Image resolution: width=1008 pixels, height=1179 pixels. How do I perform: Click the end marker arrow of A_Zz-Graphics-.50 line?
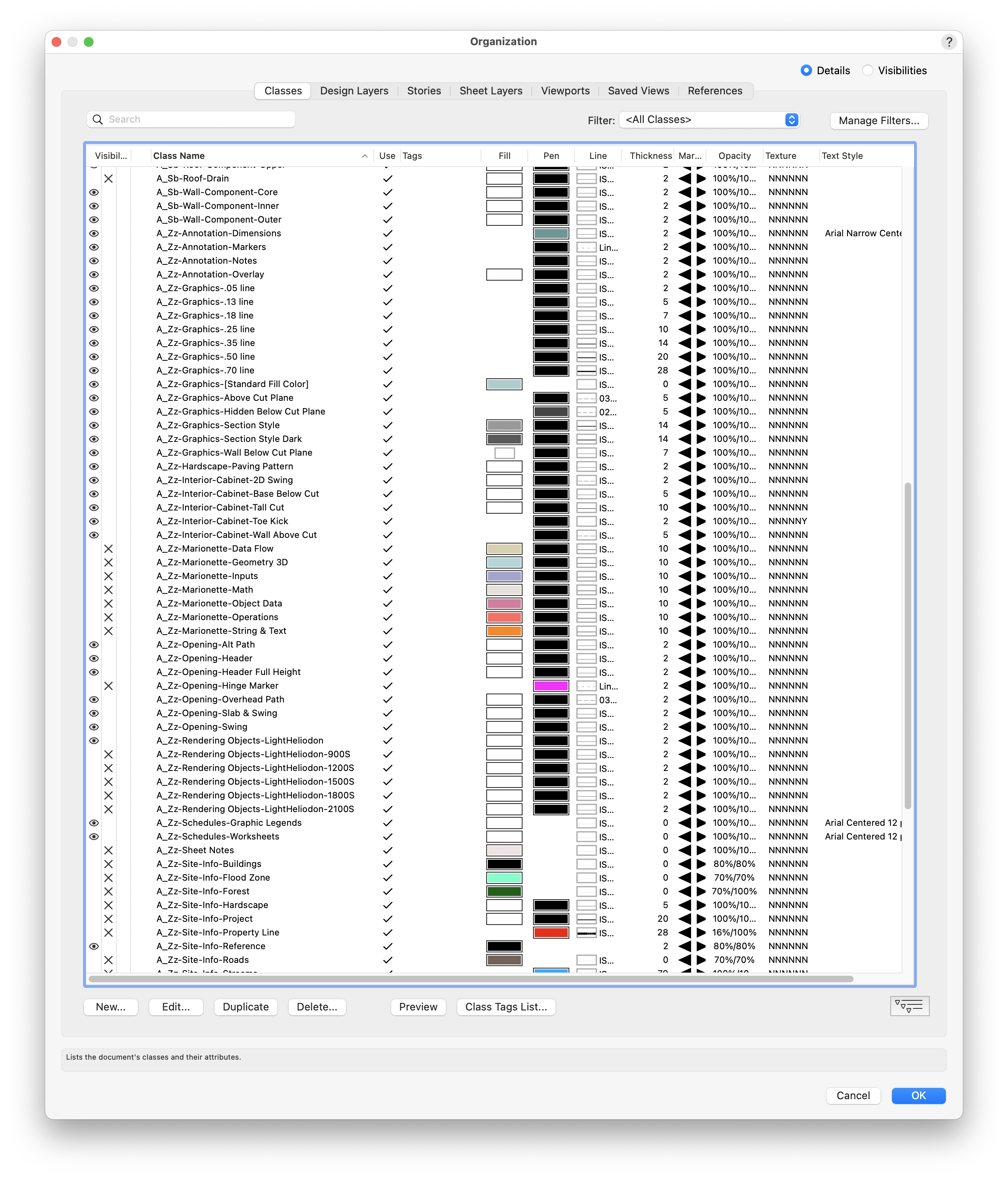[702, 357]
